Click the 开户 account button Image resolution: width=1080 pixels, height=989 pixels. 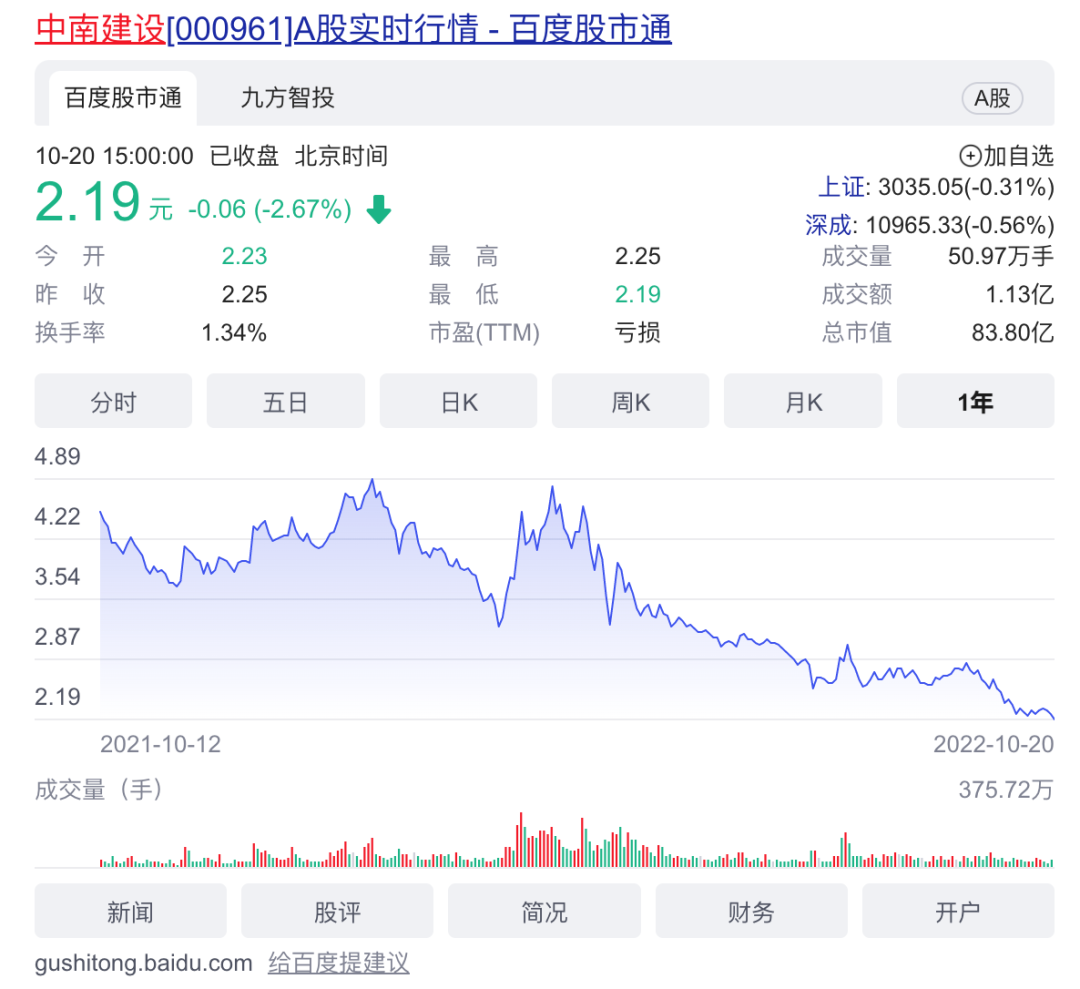click(958, 911)
